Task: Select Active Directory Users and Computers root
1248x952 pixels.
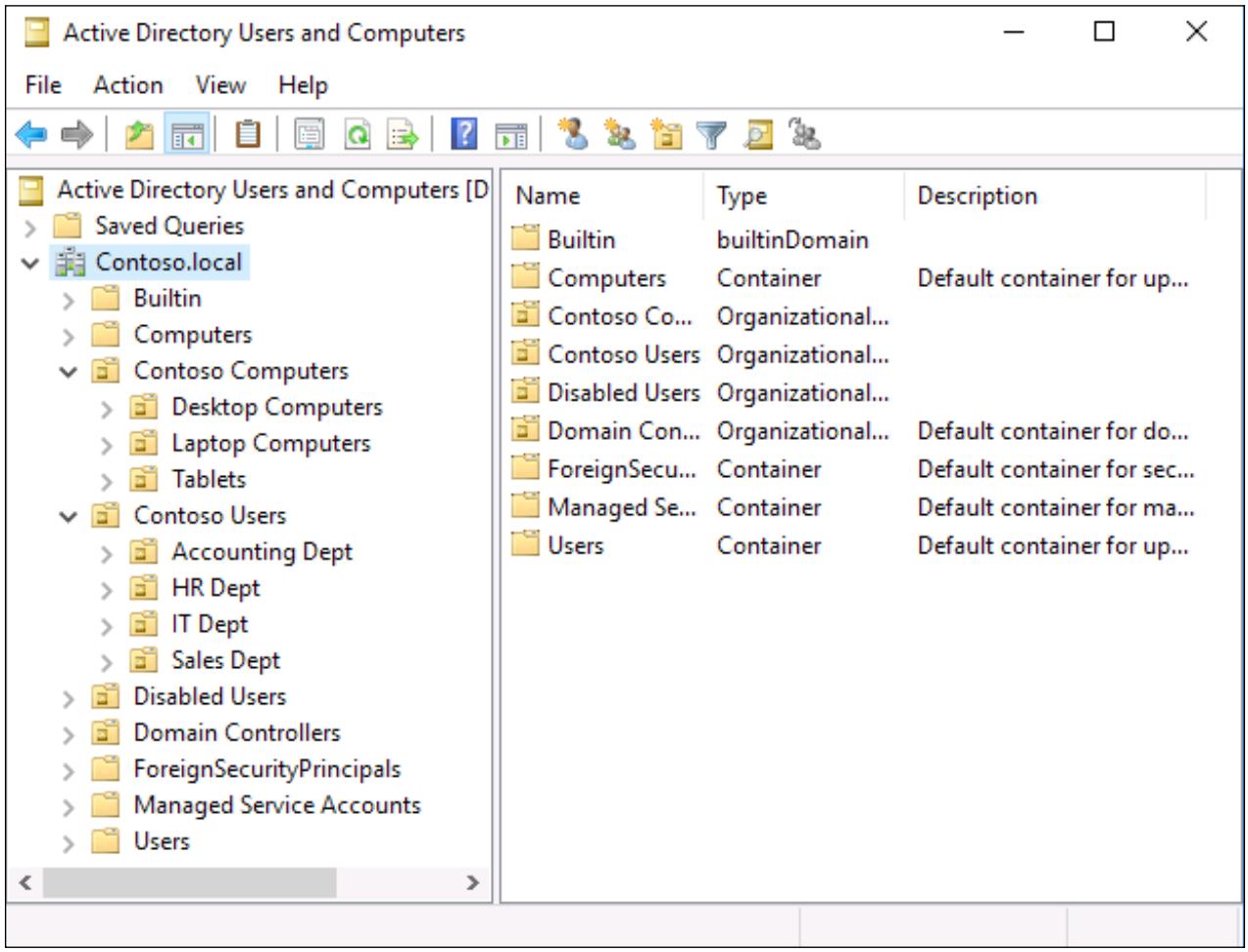Action: point(272,190)
